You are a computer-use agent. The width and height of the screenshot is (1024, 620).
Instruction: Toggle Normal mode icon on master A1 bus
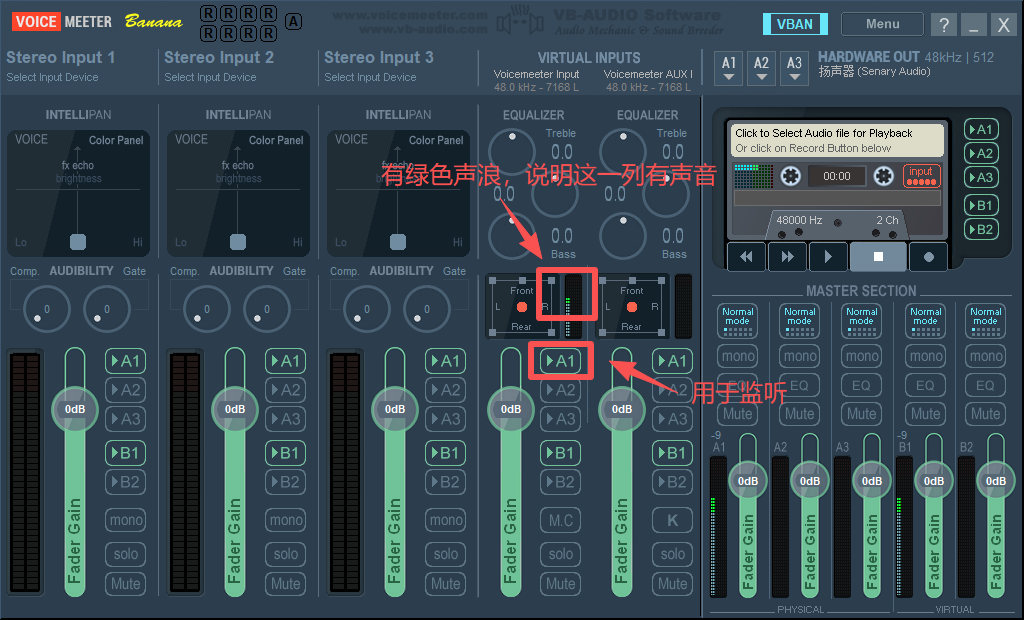coord(737,319)
